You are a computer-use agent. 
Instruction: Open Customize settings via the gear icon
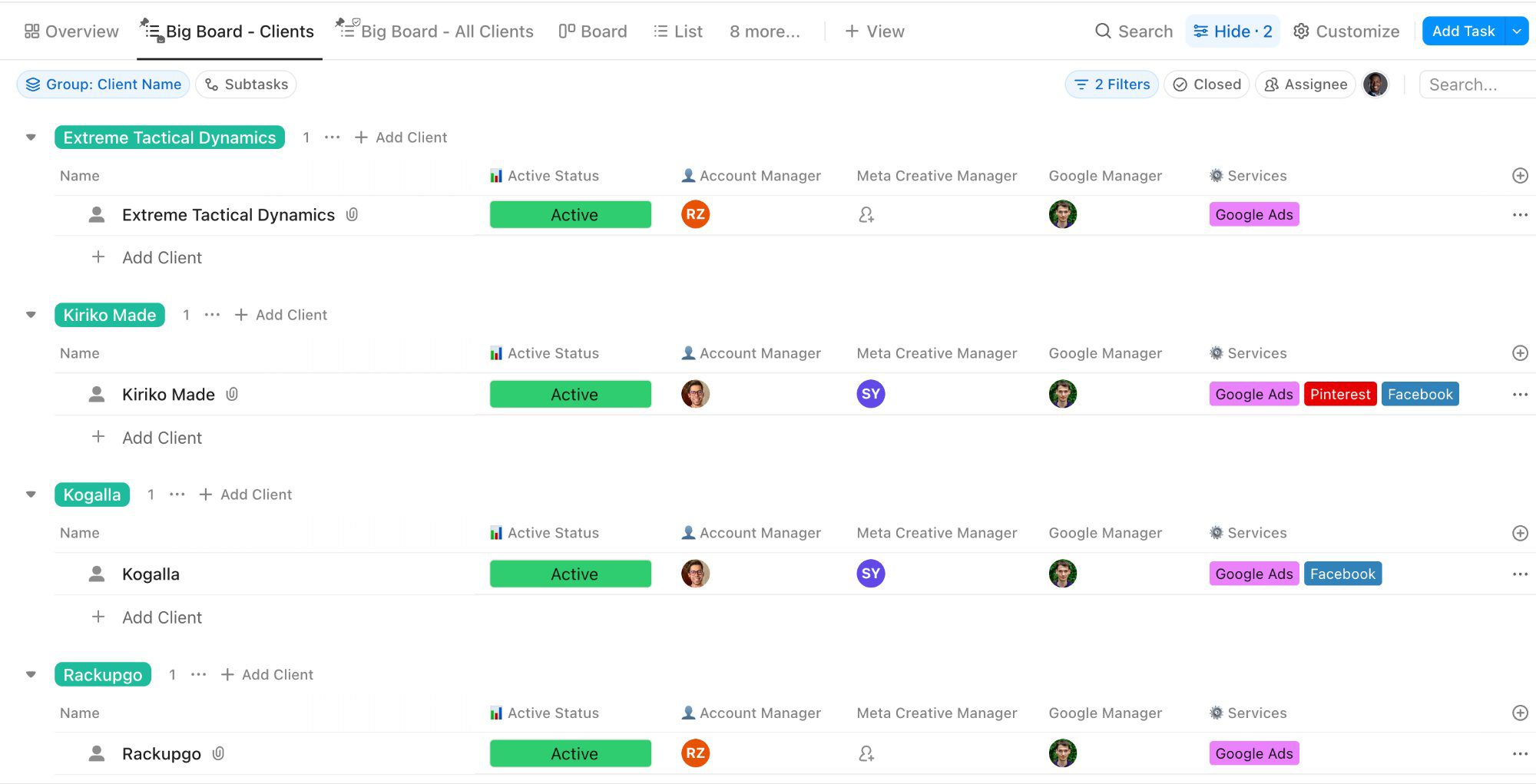(x=1346, y=31)
